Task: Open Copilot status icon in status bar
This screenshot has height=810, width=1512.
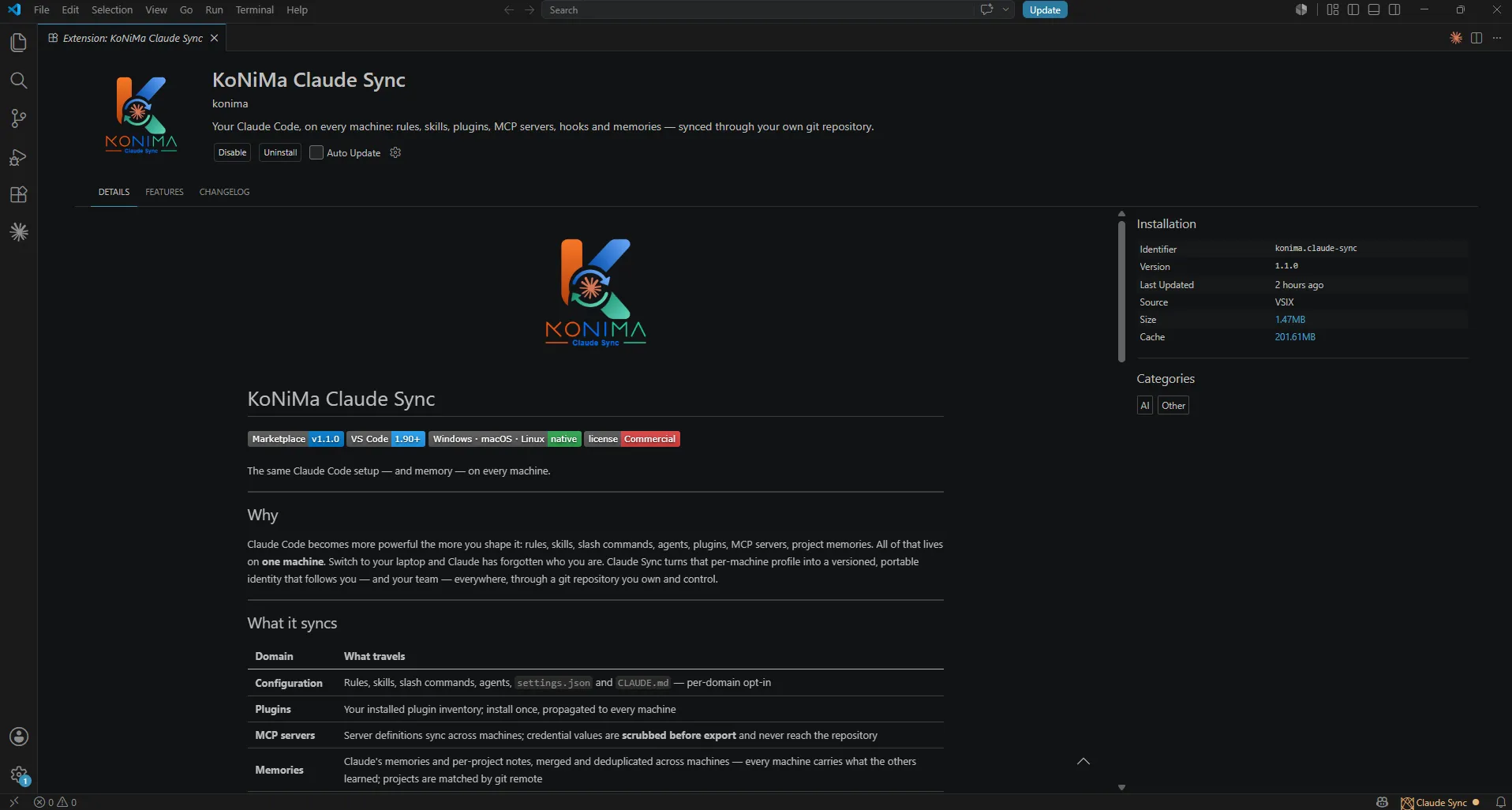Action: coord(1382,802)
